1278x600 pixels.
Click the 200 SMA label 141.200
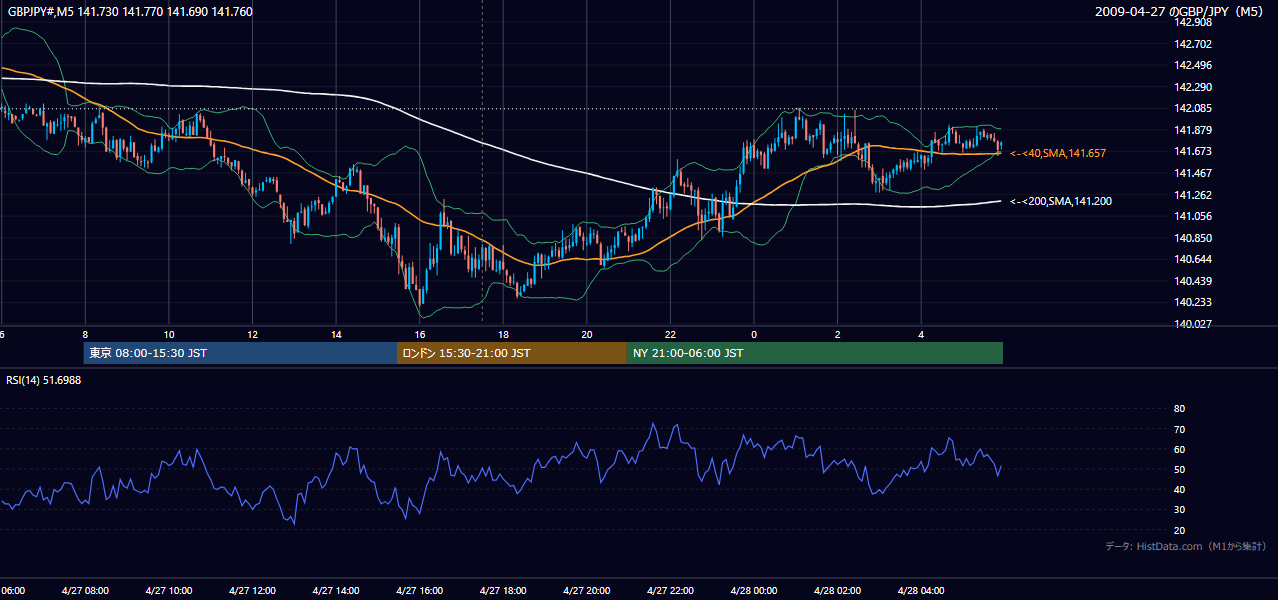(x=1061, y=201)
